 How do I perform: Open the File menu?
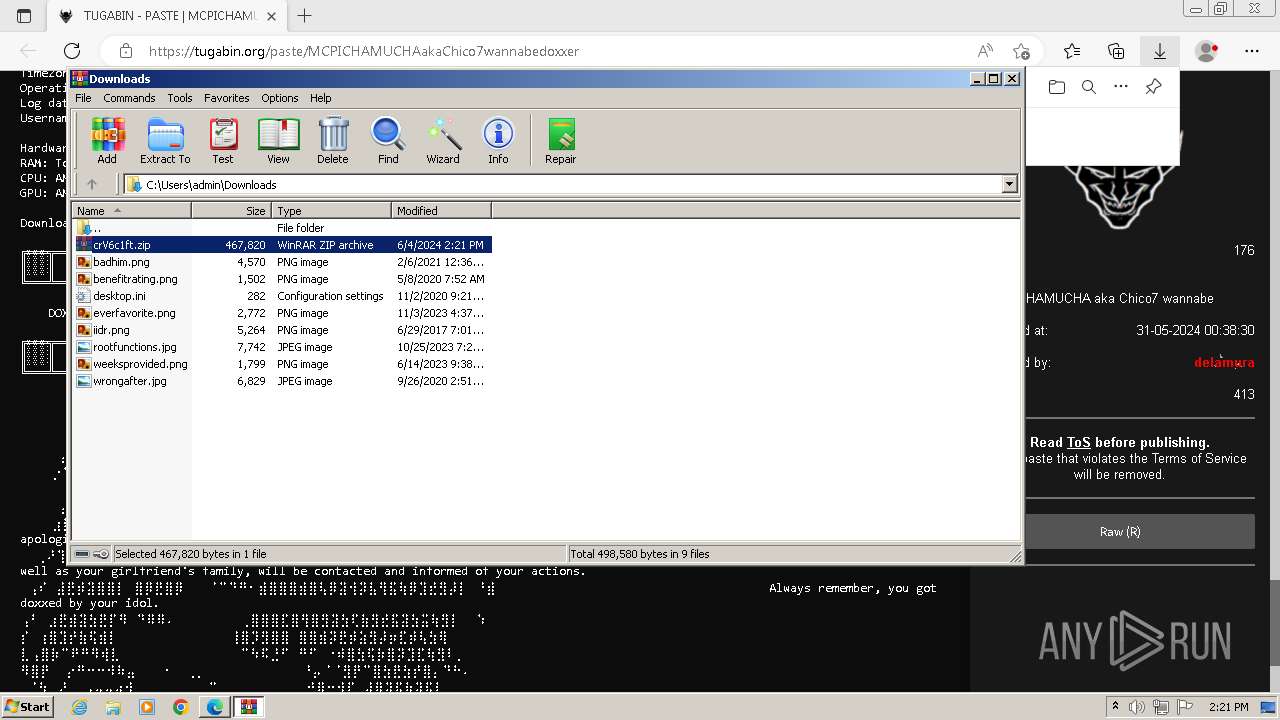point(83,98)
